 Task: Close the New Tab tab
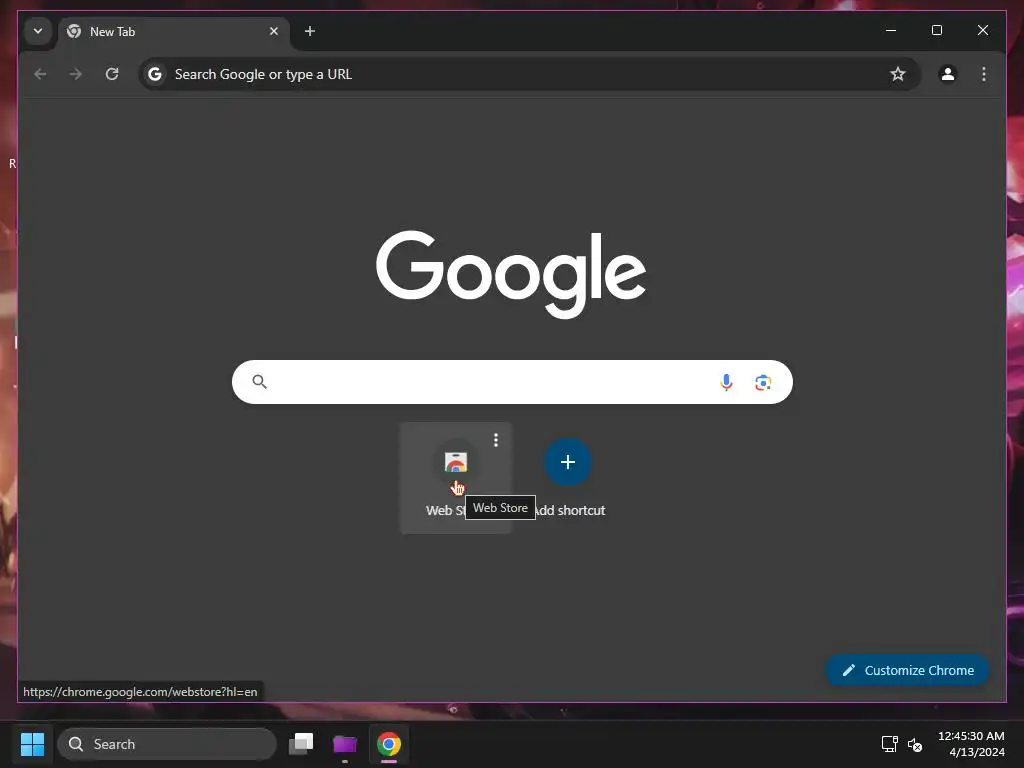coord(274,31)
